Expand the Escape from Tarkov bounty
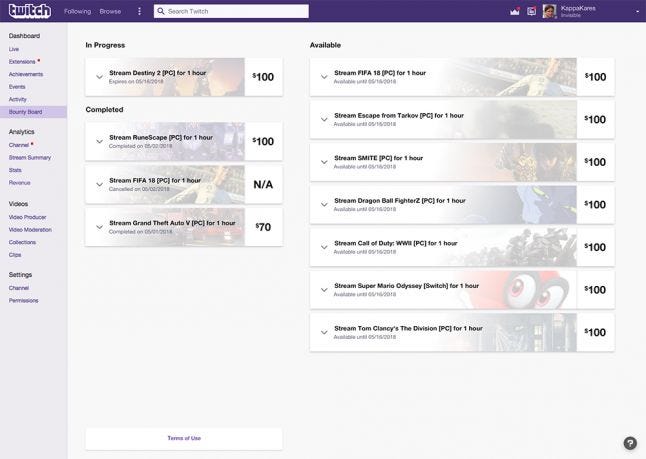The height and width of the screenshot is (459, 646). coord(324,119)
